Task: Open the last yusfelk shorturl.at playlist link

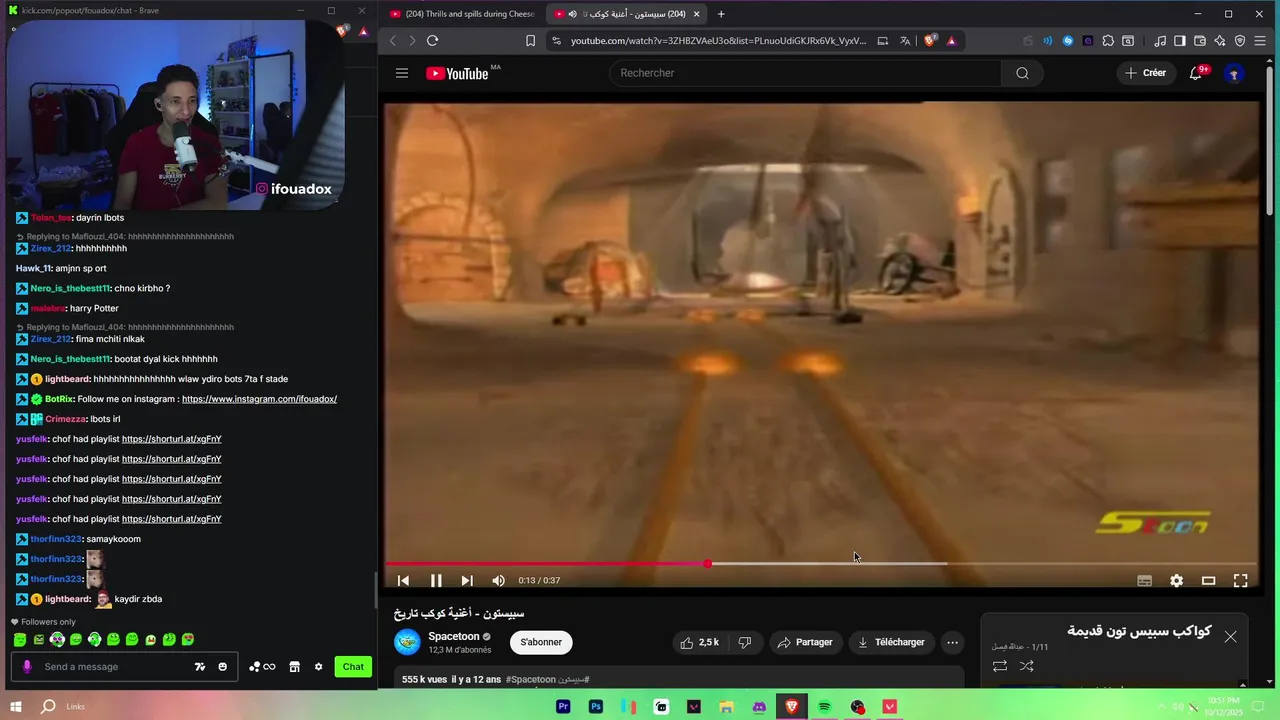Action: coord(171,519)
